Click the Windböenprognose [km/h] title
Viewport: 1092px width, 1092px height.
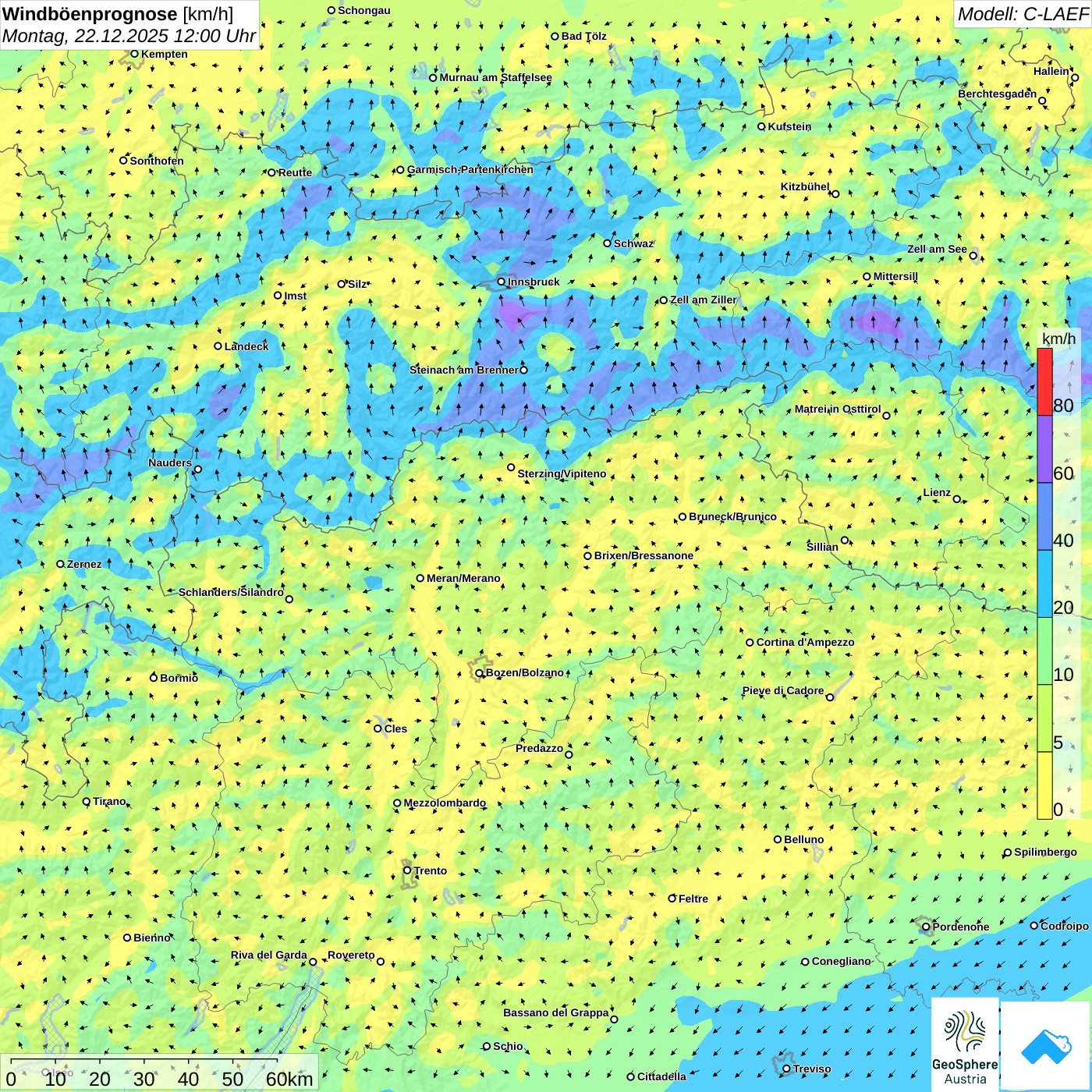coord(118,14)
